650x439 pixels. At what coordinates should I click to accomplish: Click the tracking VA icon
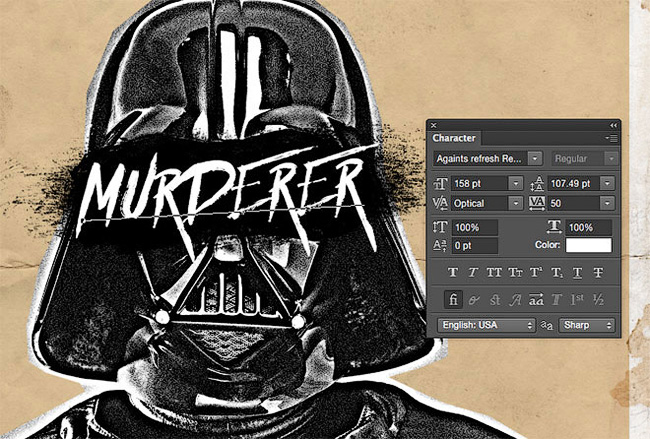click(x=537, y=203)
